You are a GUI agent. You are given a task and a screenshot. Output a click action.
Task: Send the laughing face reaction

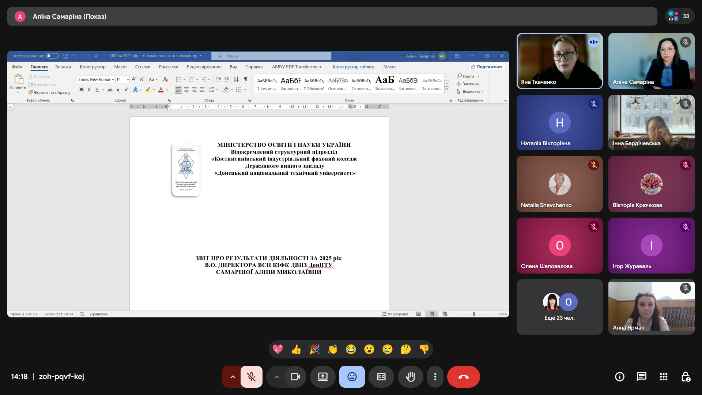coord(351,349)
